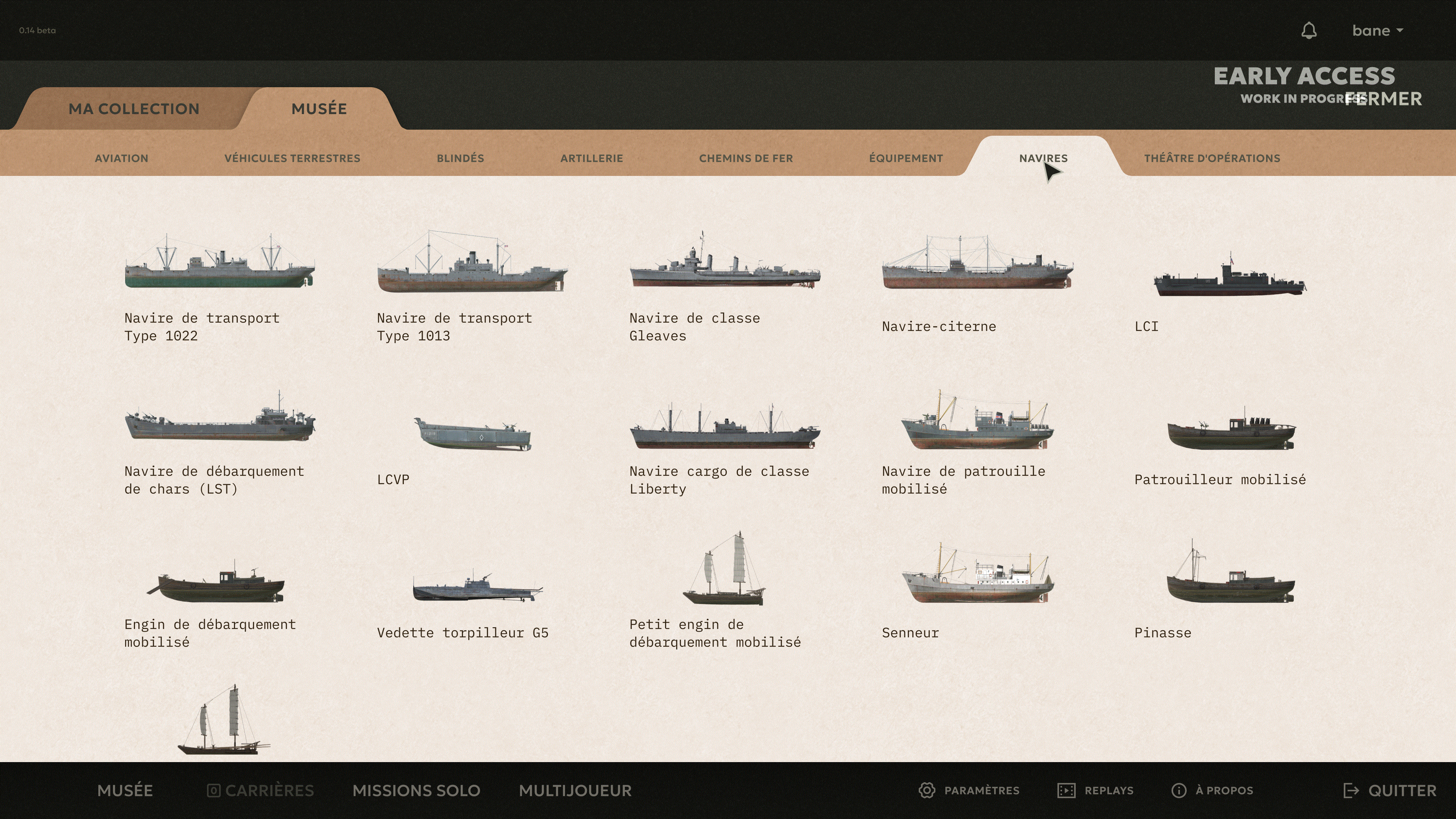
Task: Click the Engin de débarquement mobilisé label
Action: coord(210,633)
